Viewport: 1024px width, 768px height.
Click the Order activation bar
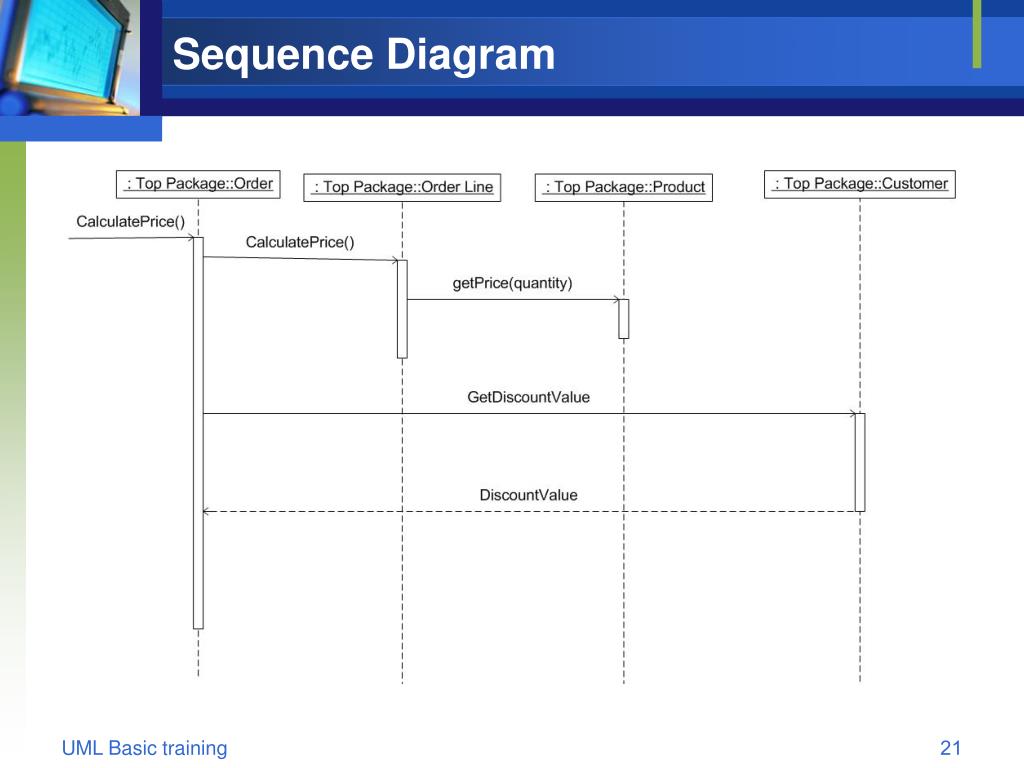199,433
